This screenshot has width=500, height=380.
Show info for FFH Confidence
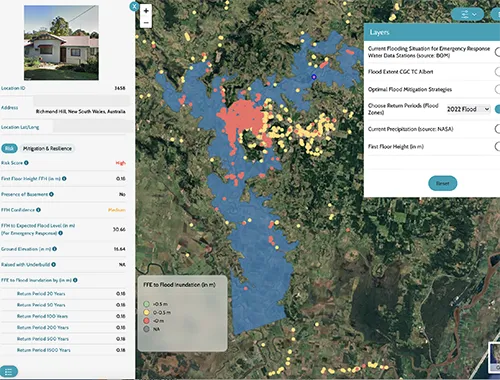(x=38, y=210)
